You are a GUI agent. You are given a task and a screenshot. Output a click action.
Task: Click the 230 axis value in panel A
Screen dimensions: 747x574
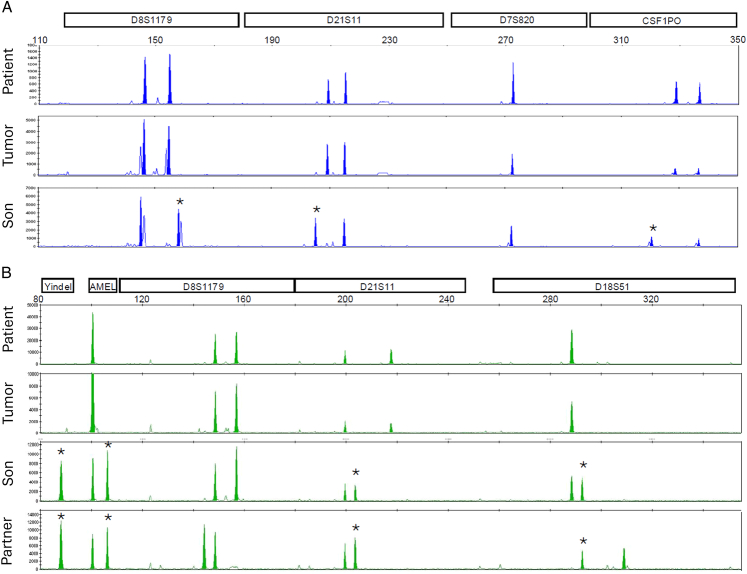389,40
